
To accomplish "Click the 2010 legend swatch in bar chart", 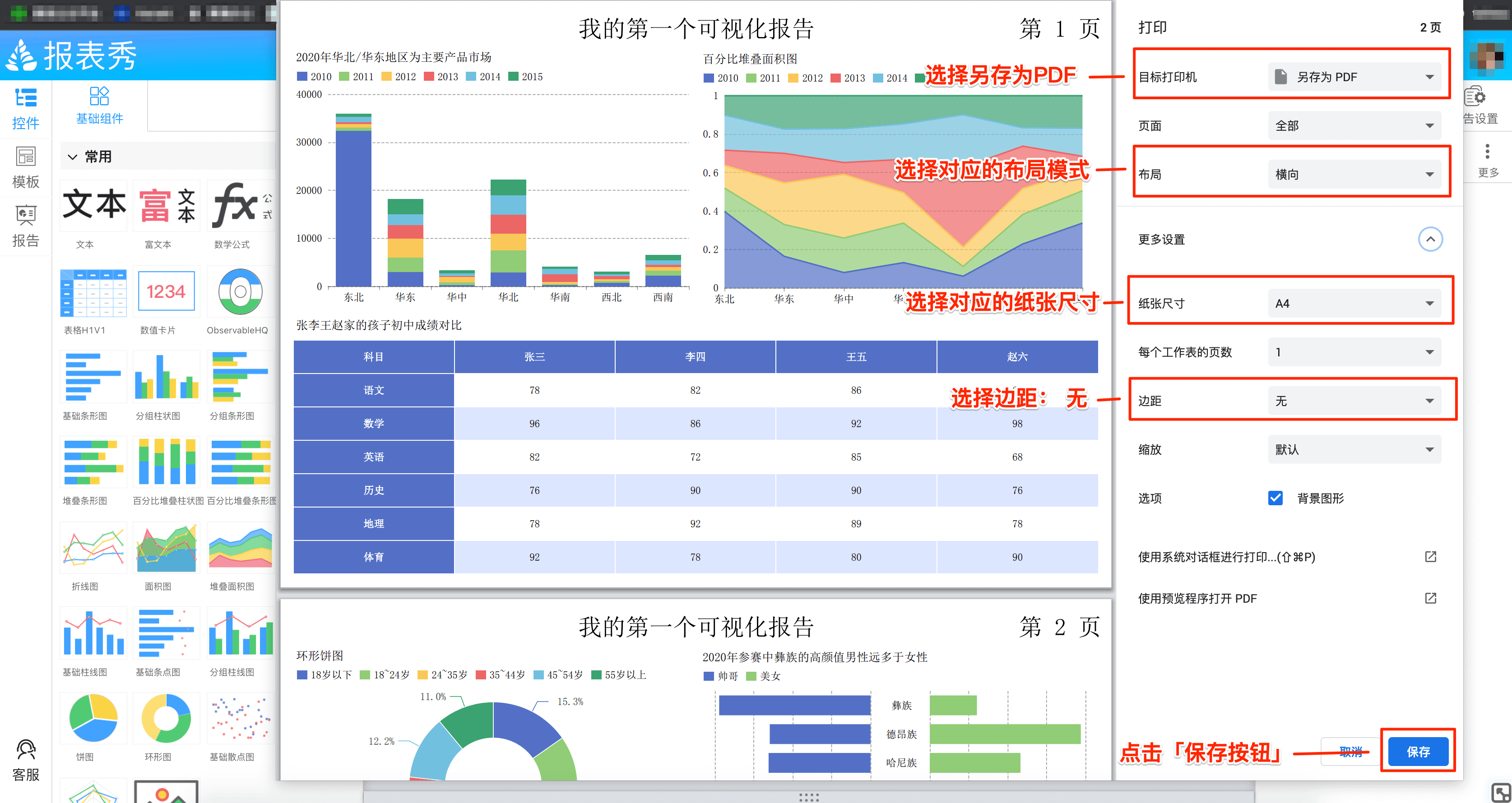I will point(302,76).
